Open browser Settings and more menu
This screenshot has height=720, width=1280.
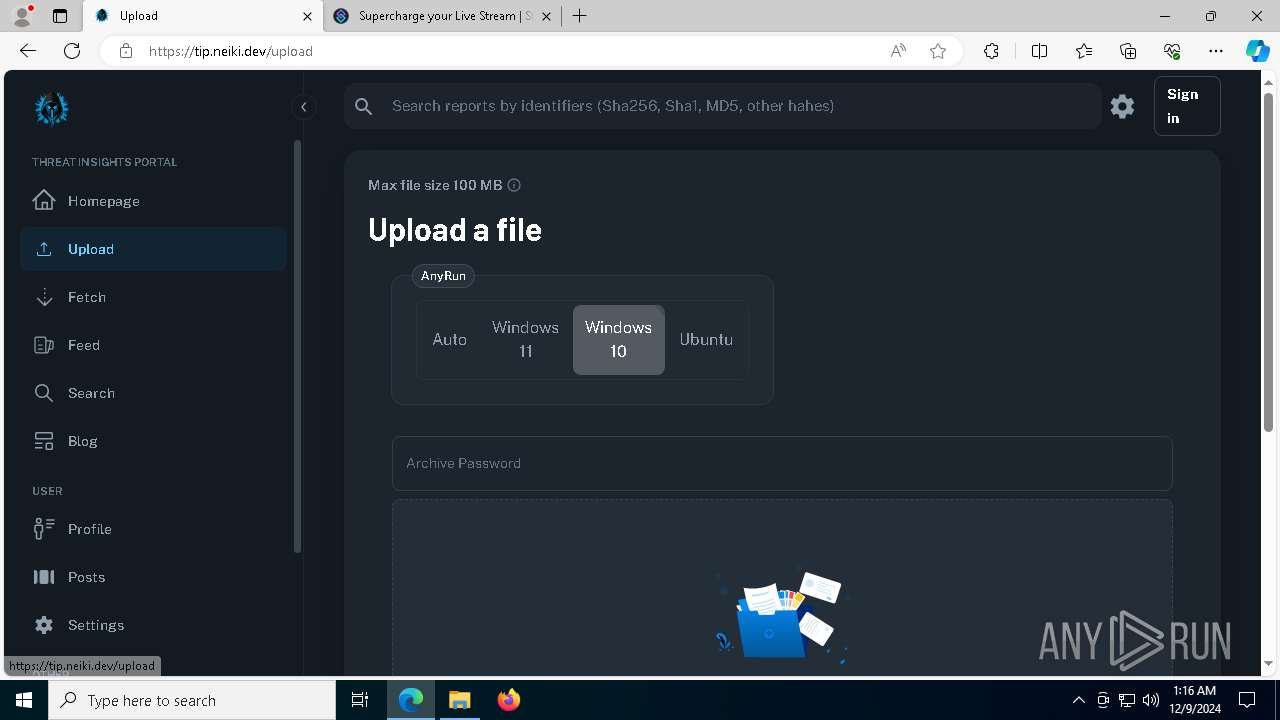pos(1216,51)
